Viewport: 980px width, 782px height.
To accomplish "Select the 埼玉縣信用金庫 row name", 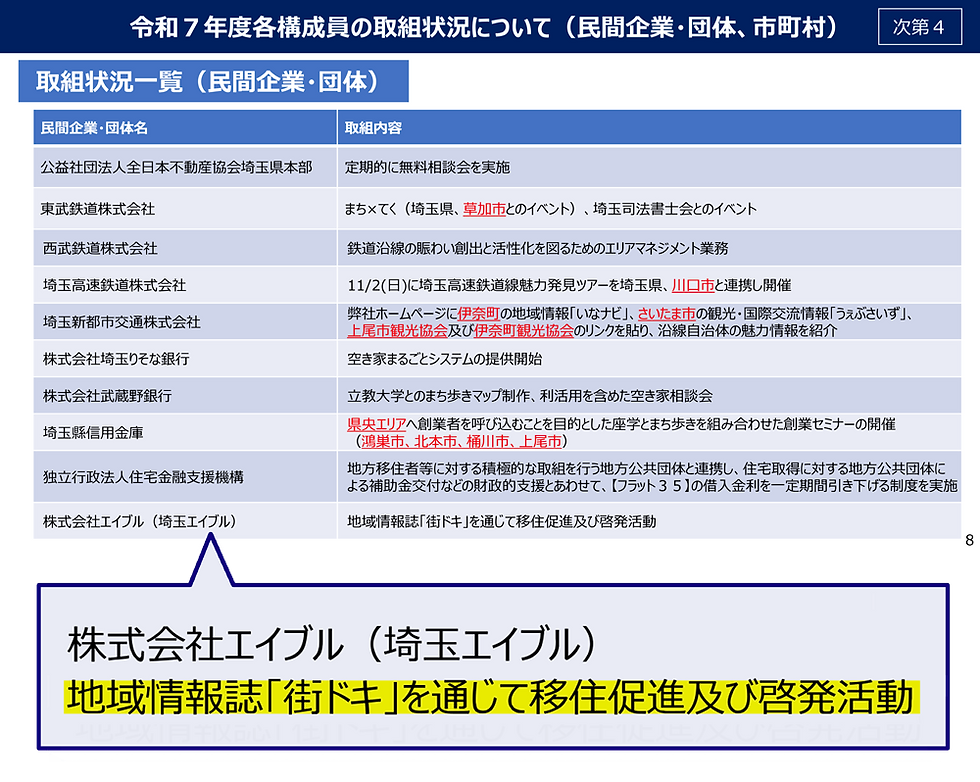I will pyautogui.click(x=92, y=433).
